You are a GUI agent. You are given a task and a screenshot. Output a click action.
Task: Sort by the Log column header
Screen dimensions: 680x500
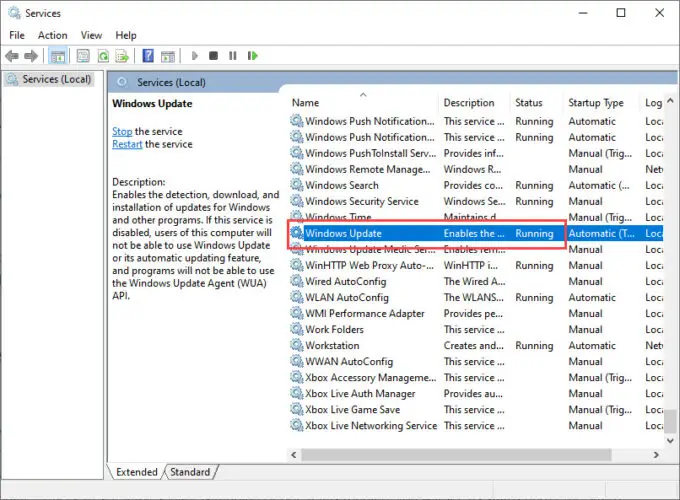pos(652,103)
